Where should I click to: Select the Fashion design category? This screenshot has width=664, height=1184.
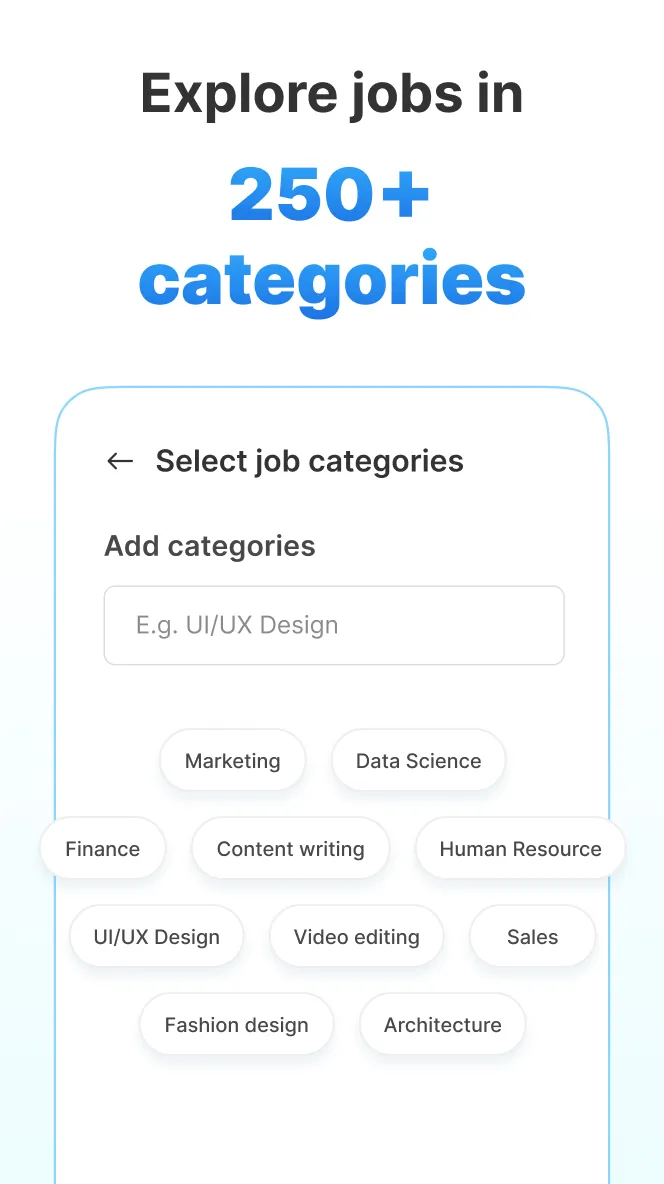pyautogui.click(x=236, y=1024)
